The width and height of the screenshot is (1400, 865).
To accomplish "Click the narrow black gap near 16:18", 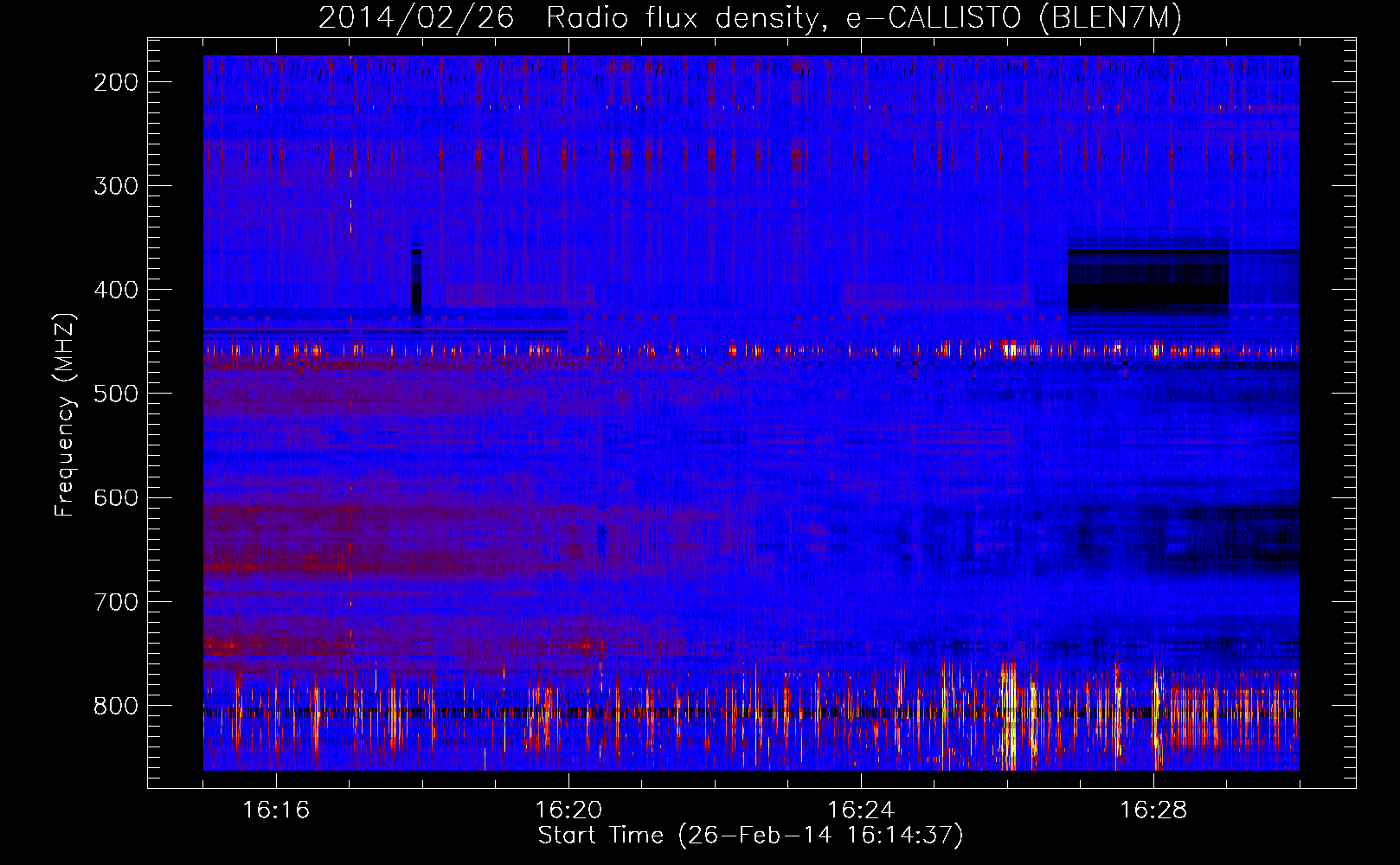I will (x=416, y=282).
